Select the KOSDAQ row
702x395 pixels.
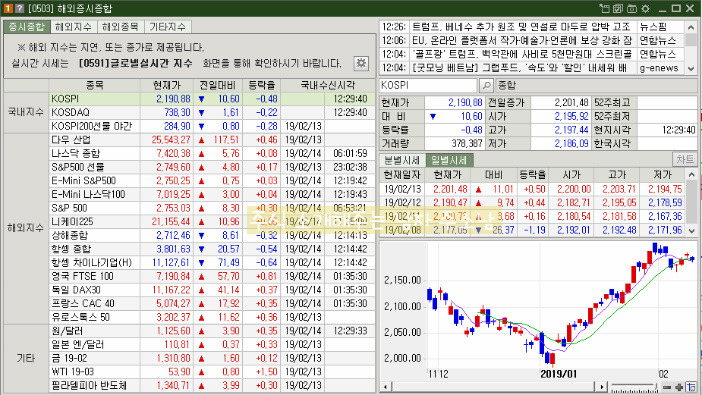[212, 112]
